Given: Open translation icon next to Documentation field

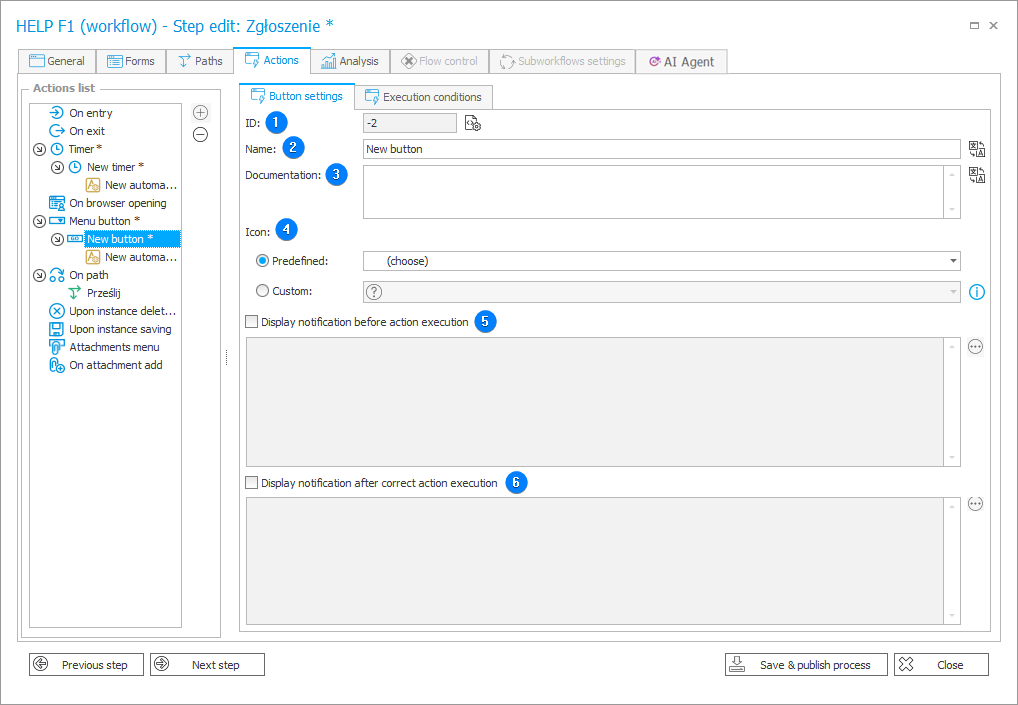Looking at the screenshot, I should [977, 175].
